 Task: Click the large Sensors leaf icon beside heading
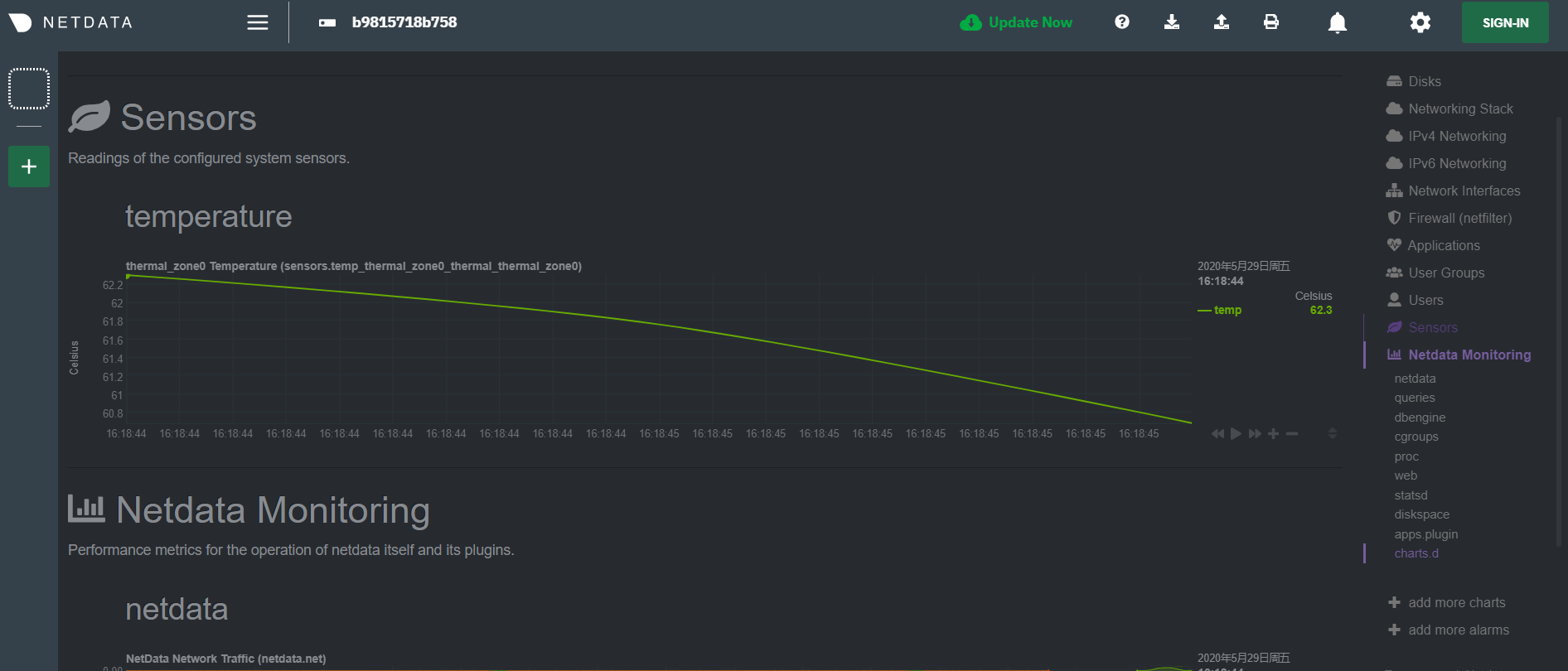[x=89, y=117]
